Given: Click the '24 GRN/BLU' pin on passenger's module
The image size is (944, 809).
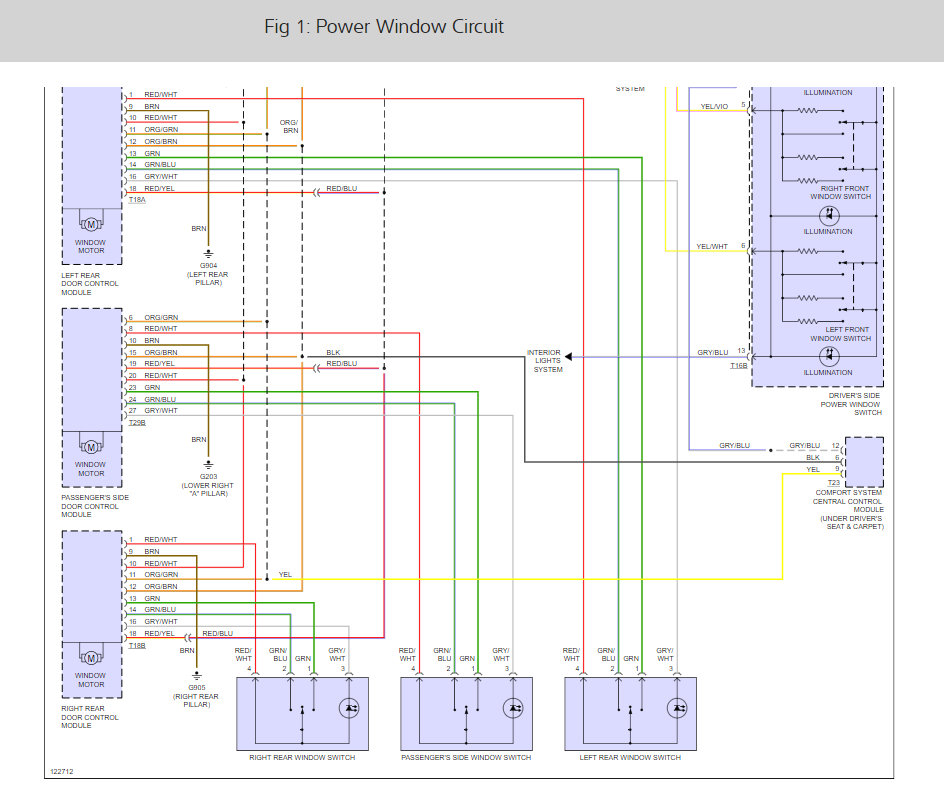Looking at the screenshot, I should tap(152, 400).
